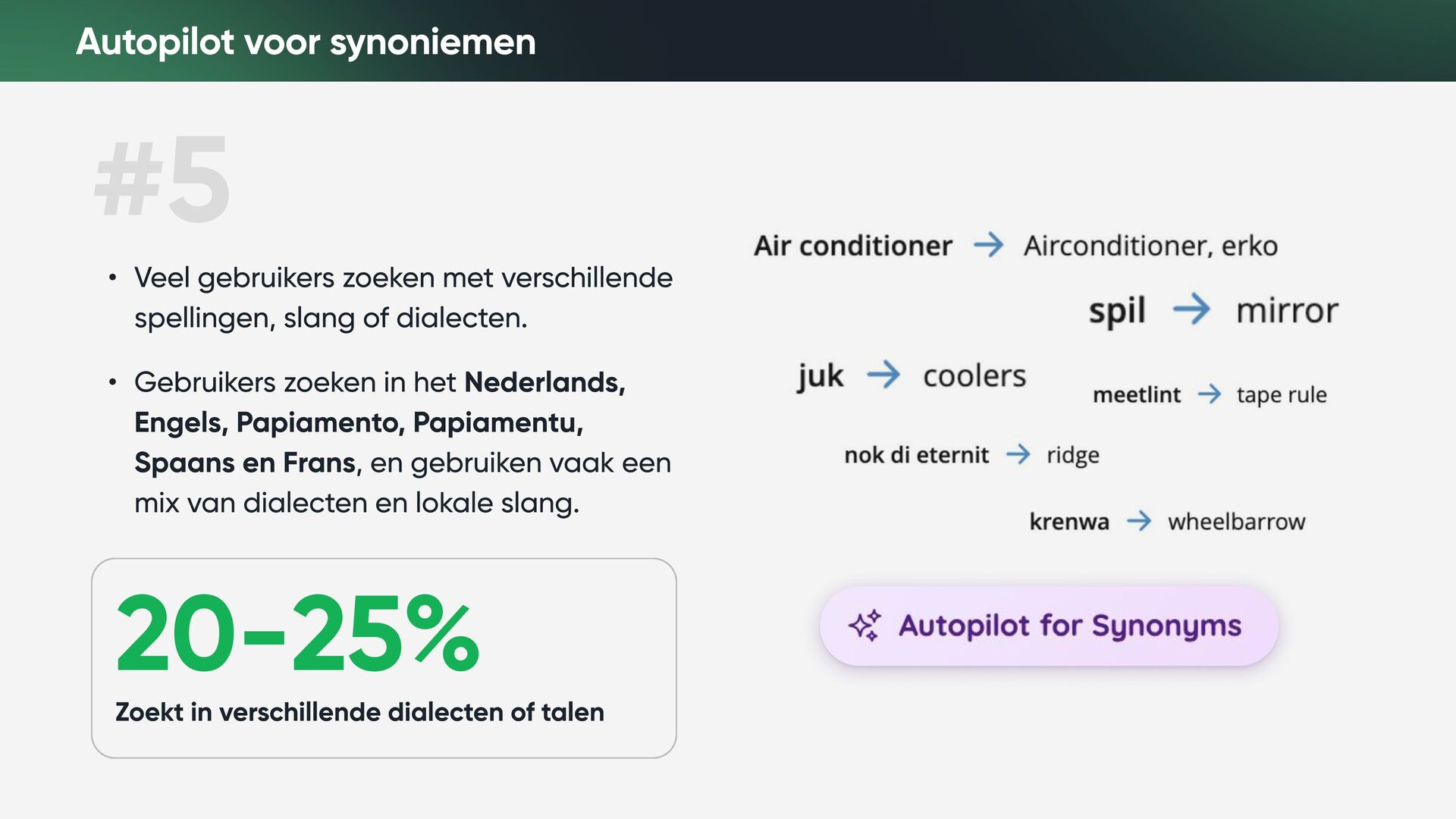Click the arrow between krenwa and wheelbarrow

1139,521
